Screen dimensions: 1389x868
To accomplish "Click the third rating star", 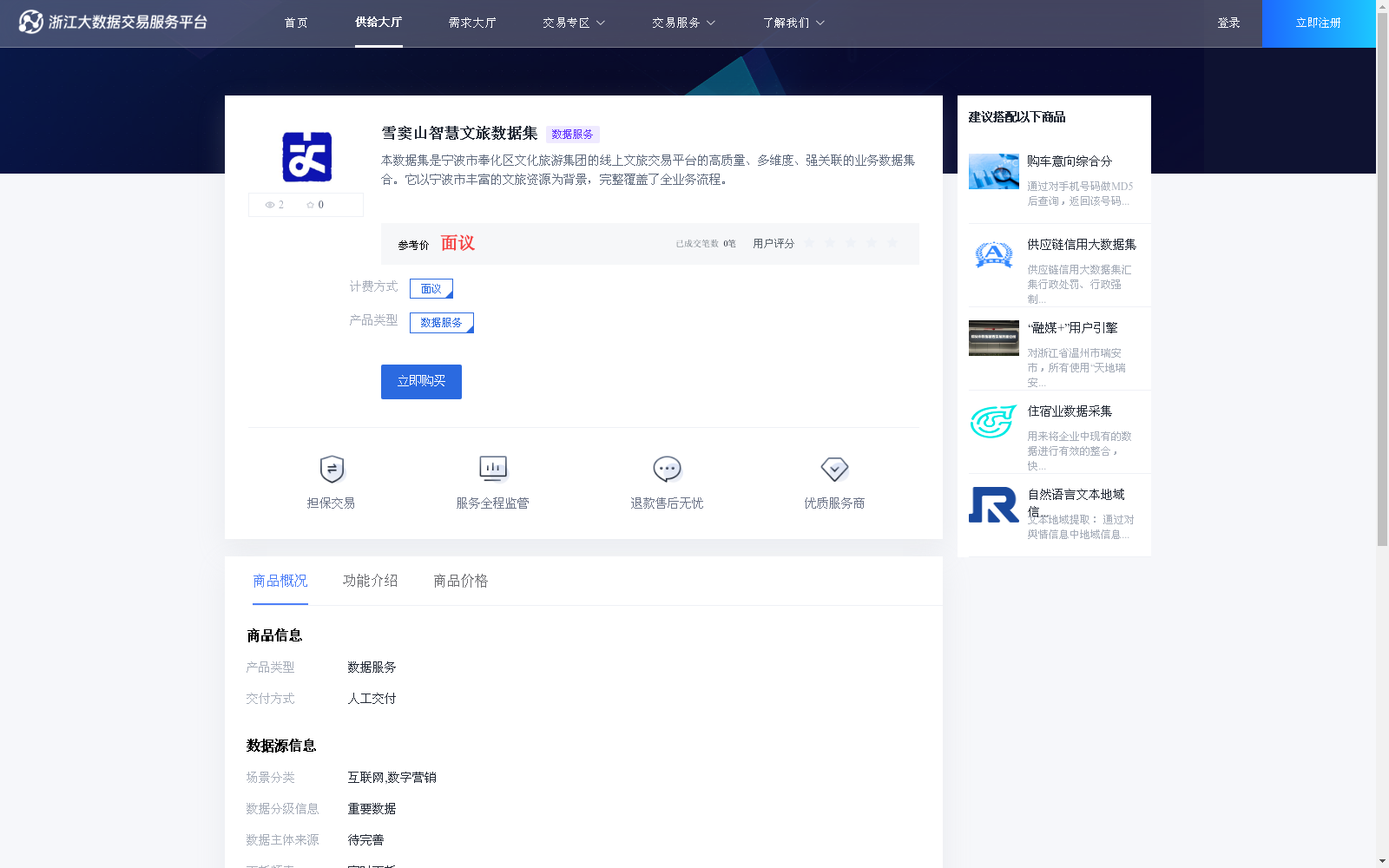I will [851, 243].
